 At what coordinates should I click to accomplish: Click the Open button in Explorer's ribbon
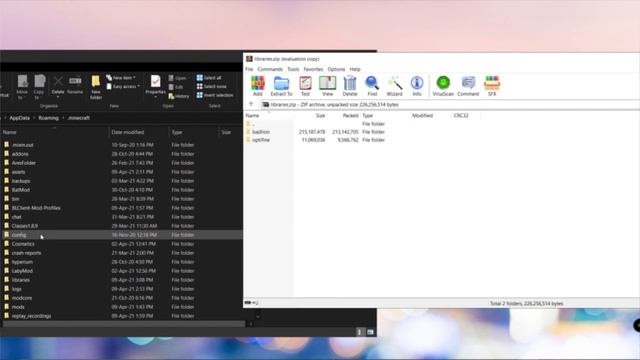pos(178,78)
